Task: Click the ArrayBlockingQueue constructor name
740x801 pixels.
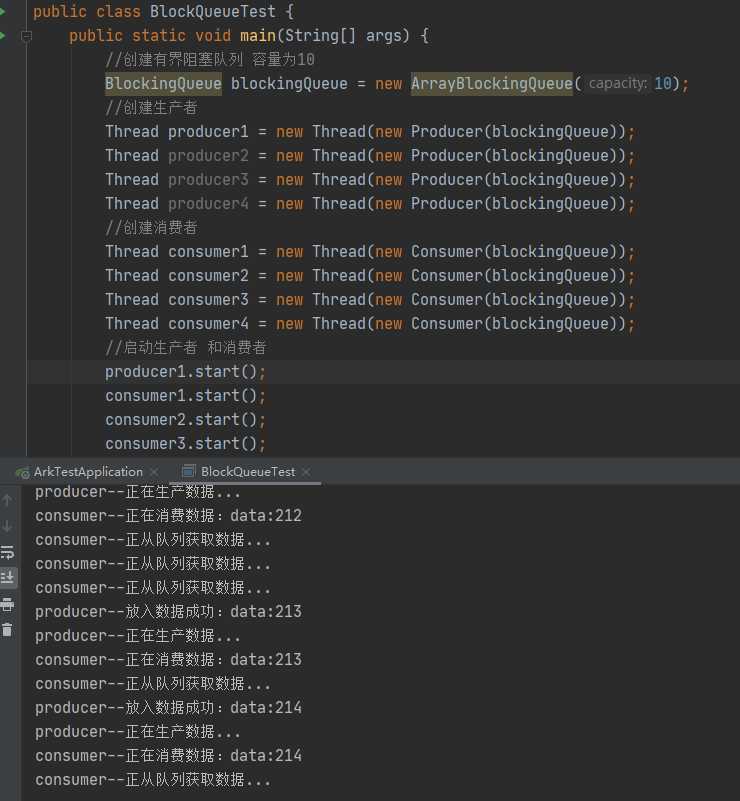Action: pyautogui.click(x=492, y=84)
